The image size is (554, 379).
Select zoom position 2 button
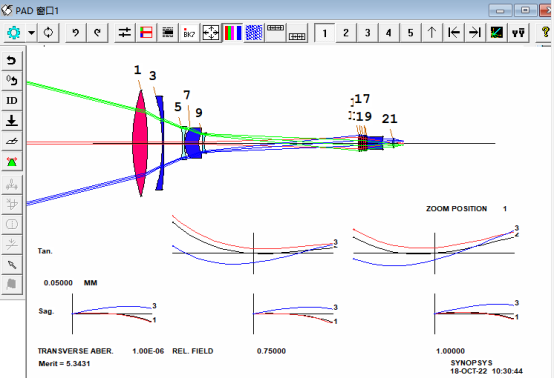[346, 33]
